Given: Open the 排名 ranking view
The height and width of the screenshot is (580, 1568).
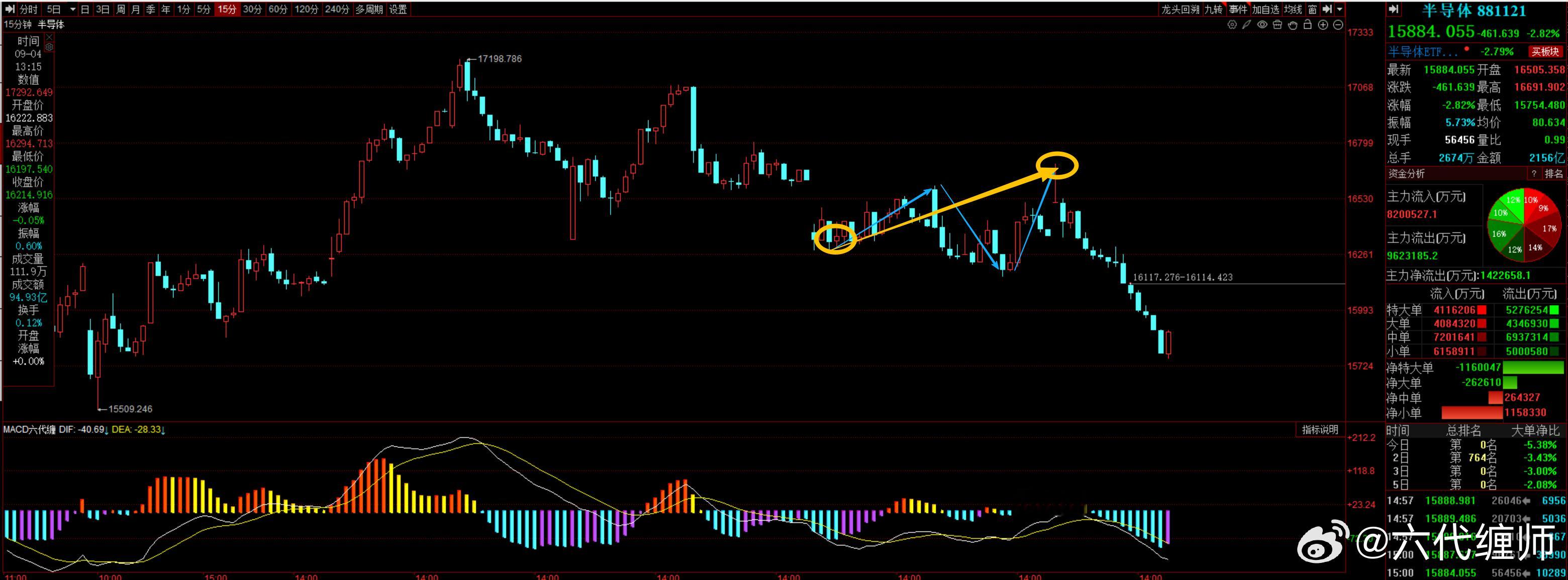Looking at the screenshot, I should click(1553, 174).
